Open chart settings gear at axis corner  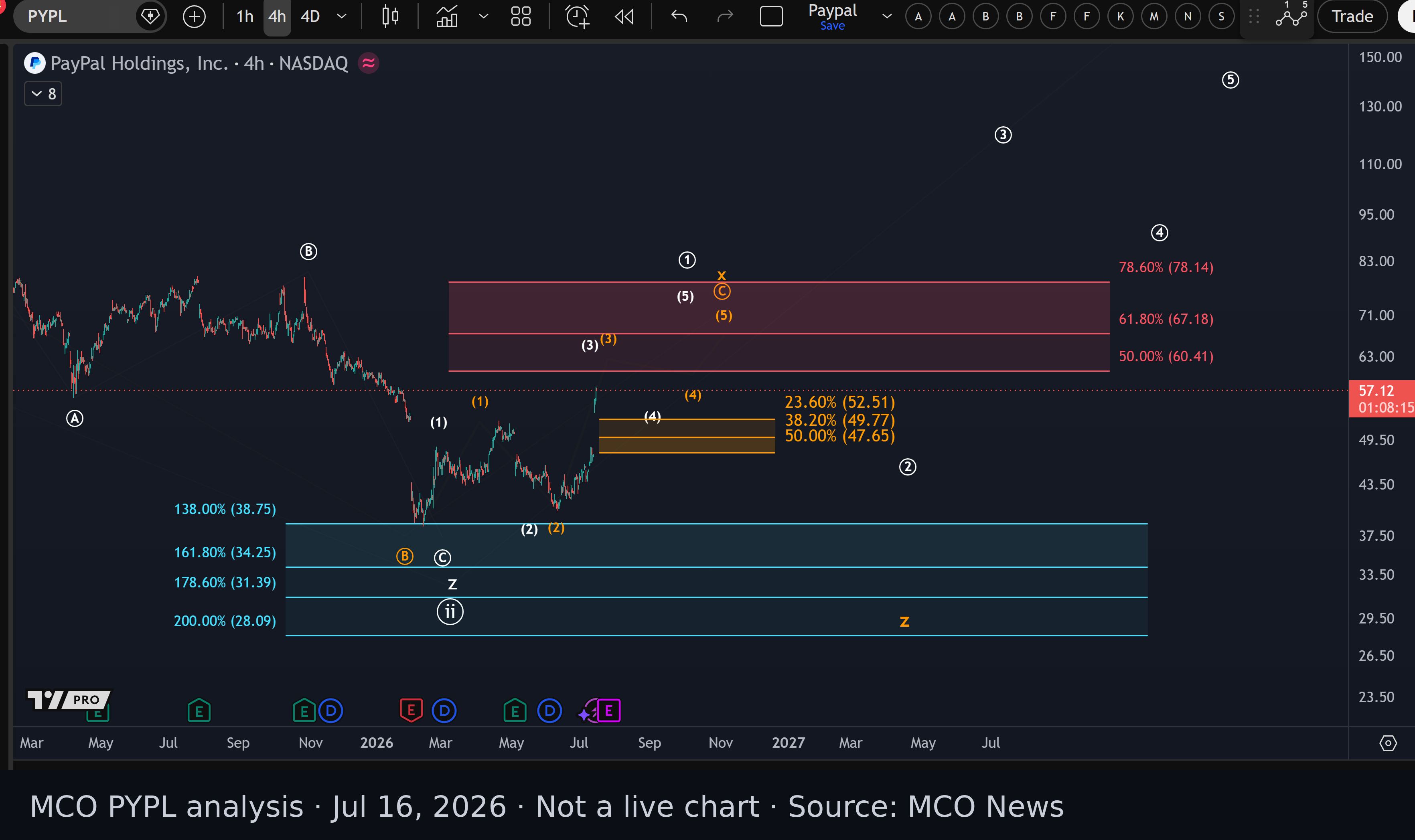1387,743
